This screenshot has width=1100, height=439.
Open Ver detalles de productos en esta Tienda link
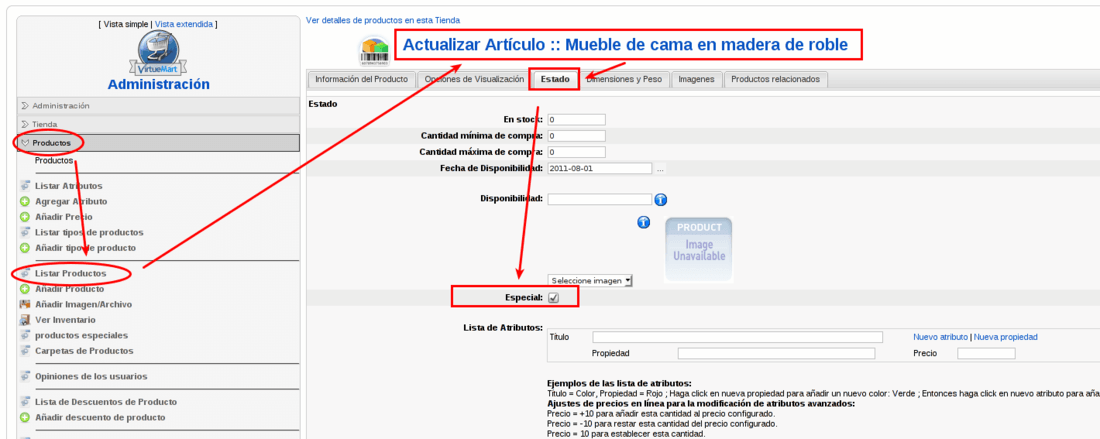(x=383, y=20)
